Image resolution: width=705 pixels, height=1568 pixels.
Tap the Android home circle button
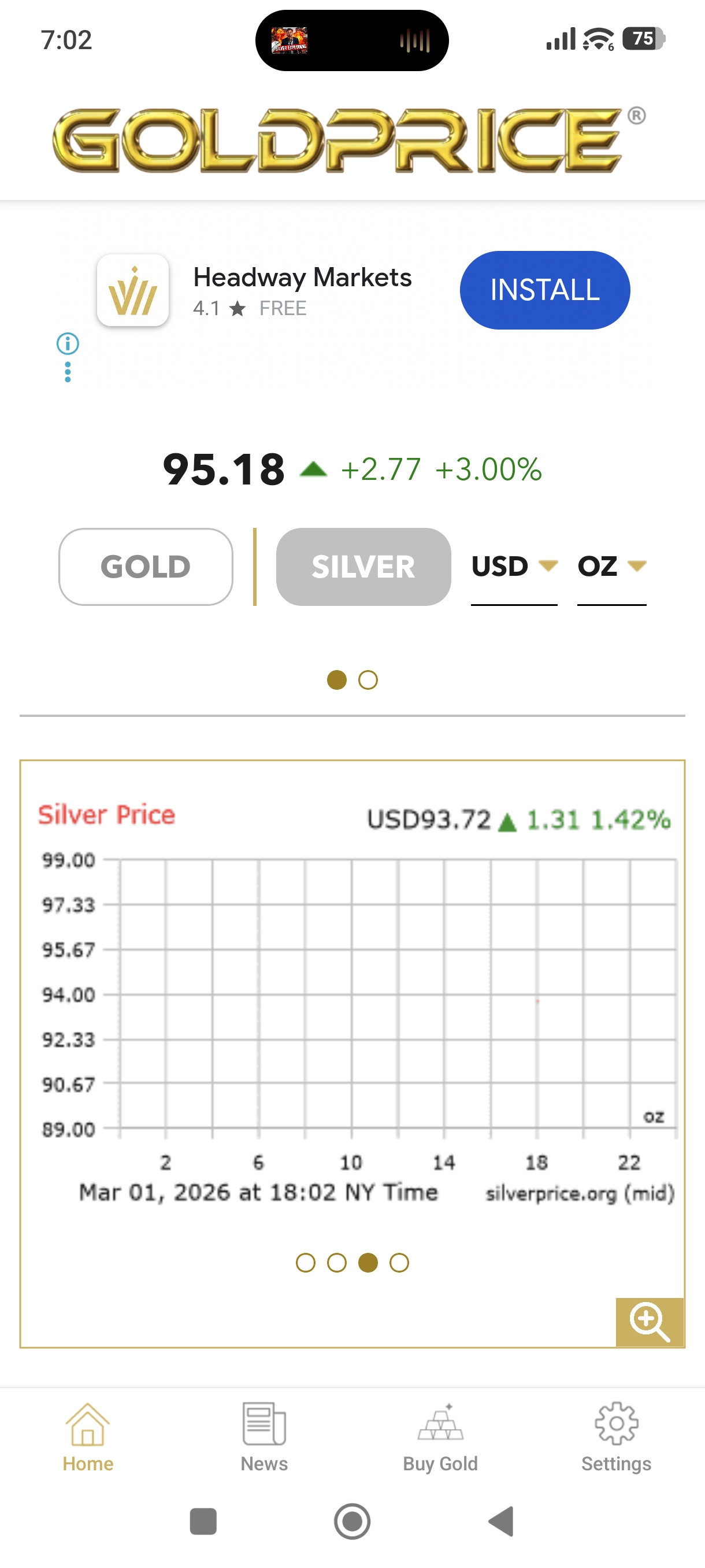click(x=352, y=1522)
